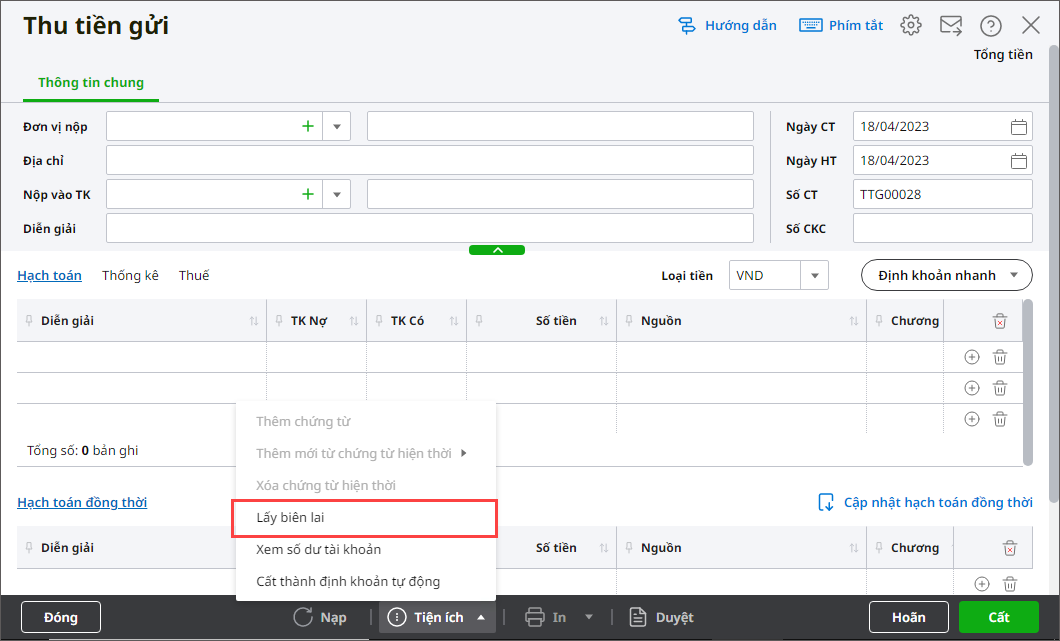Add row using first row plus icon
This screenshot has width=1060, height=641.
(x=971, y=357)
